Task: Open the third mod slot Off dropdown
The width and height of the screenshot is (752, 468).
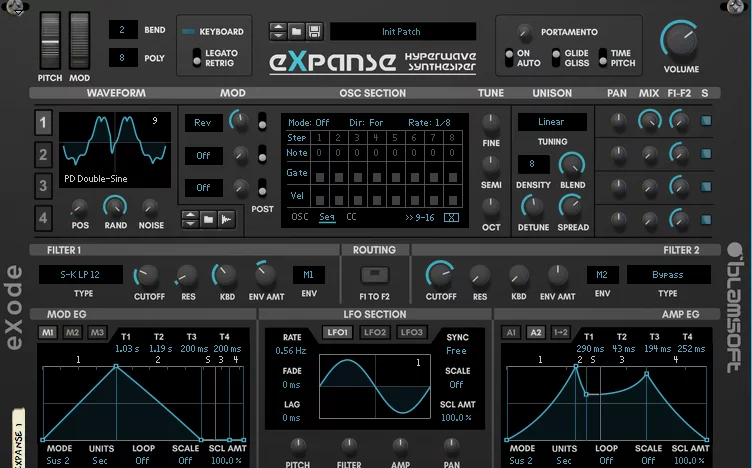Action: (203, 187)
